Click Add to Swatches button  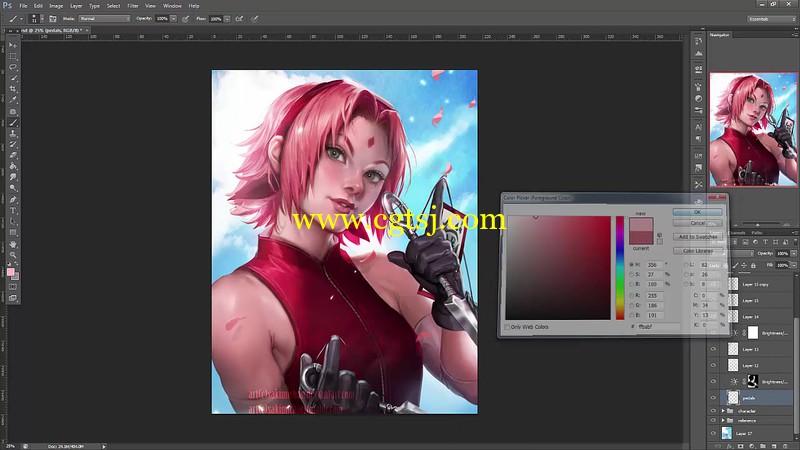tap(697, 237)
